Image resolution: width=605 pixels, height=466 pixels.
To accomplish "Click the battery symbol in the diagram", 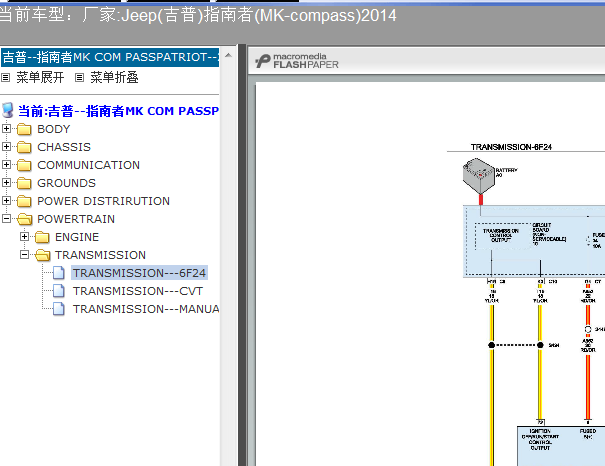I will pos(478,176).
